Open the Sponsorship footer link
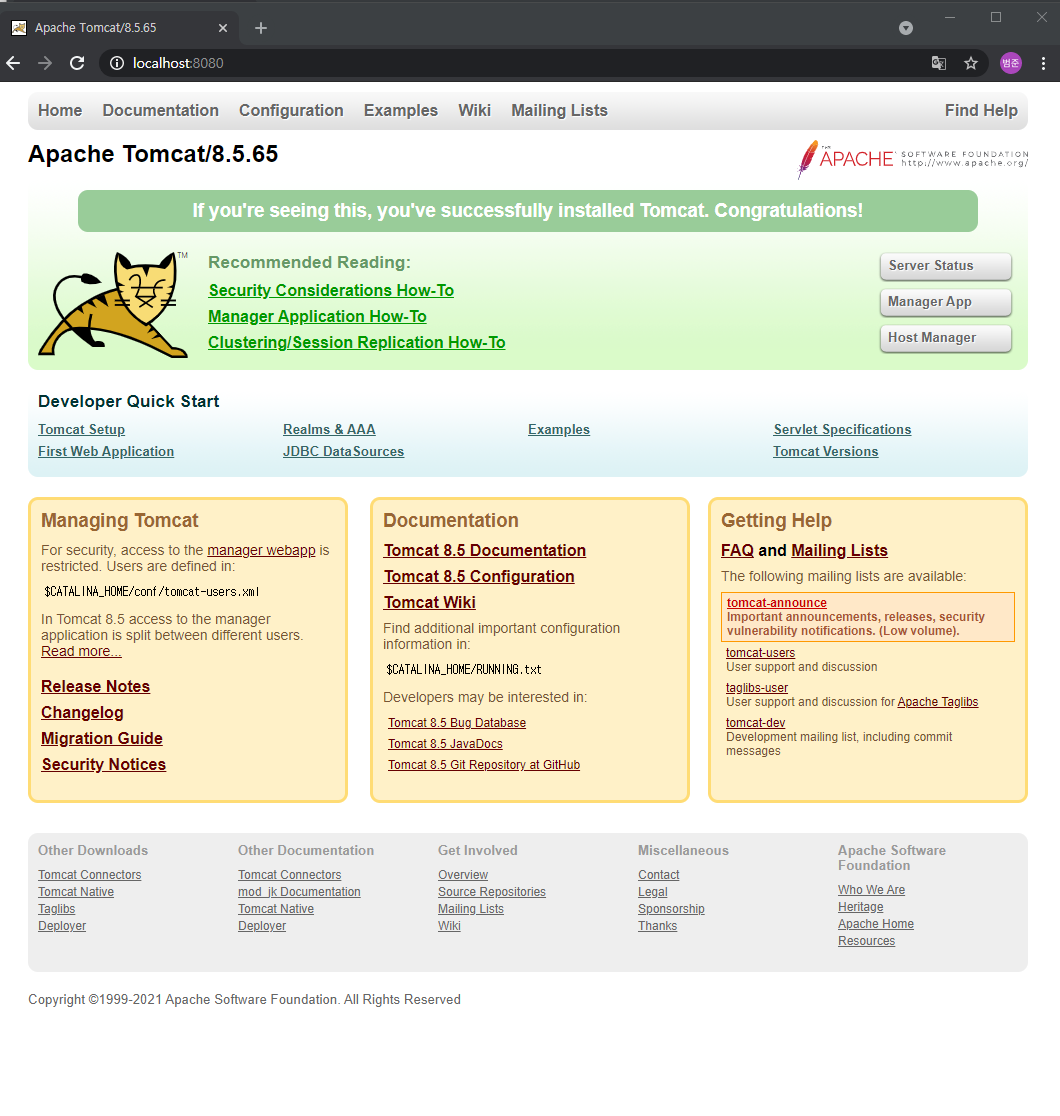The height and width of the screenshot is (1116, 1060). (671, 909)
